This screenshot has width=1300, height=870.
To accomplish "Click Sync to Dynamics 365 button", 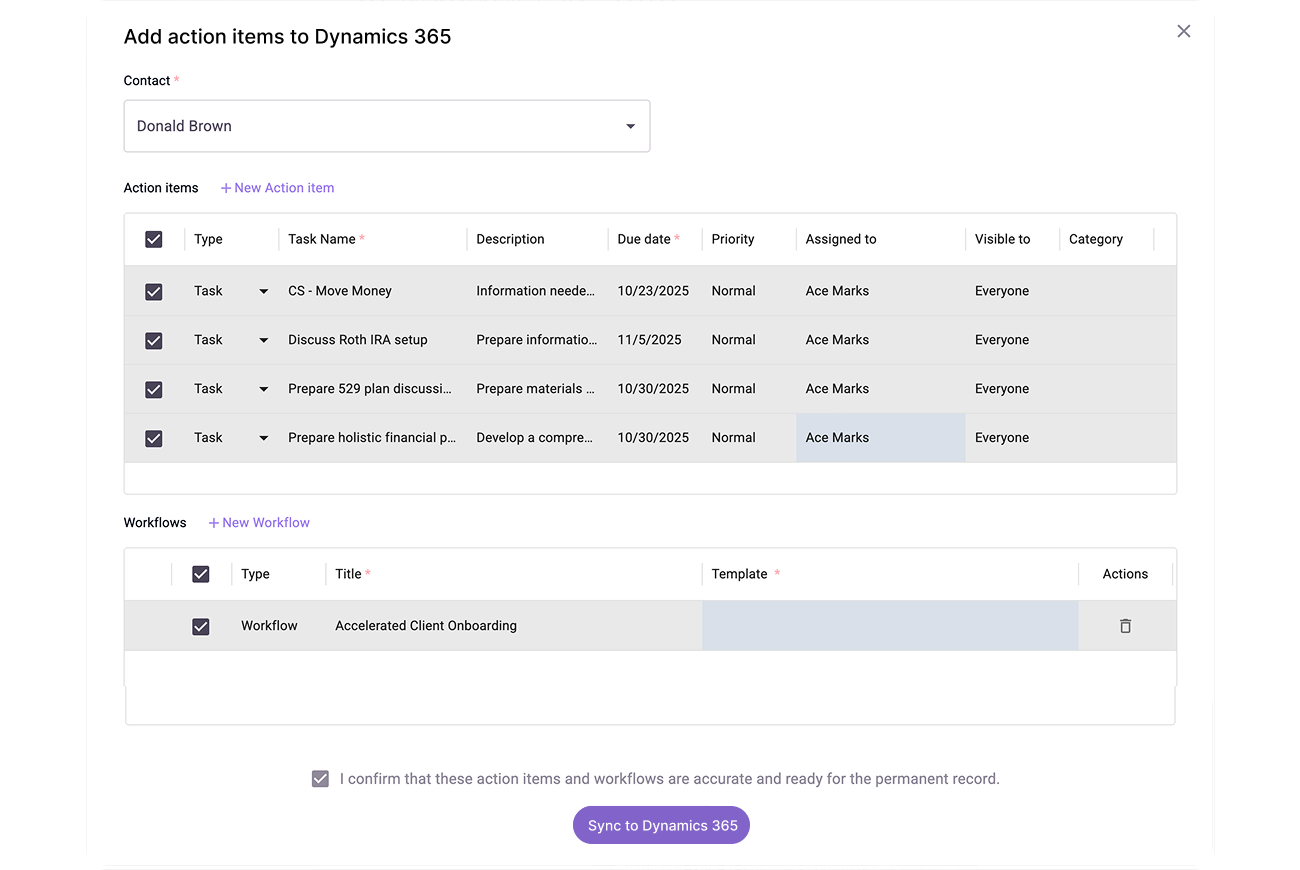I will (x=661, y=825).
